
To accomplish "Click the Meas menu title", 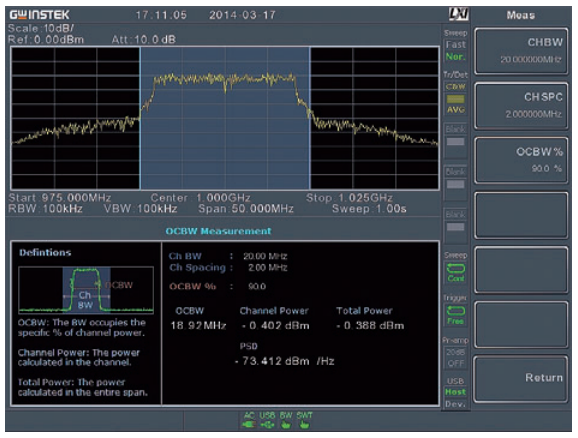I will [520, 15].
